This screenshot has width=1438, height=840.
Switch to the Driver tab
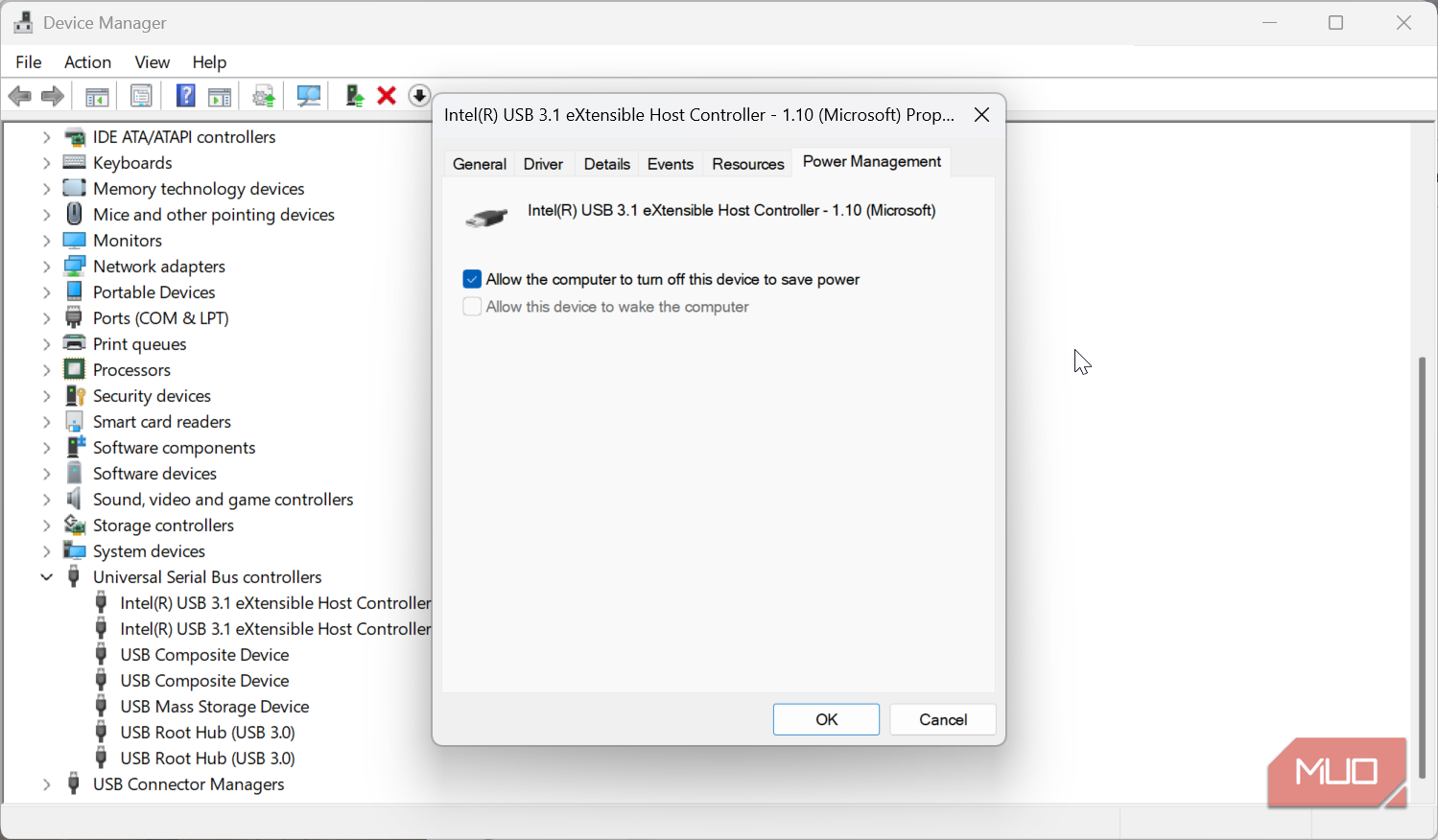pyautogui.click(x=543, y=164)
